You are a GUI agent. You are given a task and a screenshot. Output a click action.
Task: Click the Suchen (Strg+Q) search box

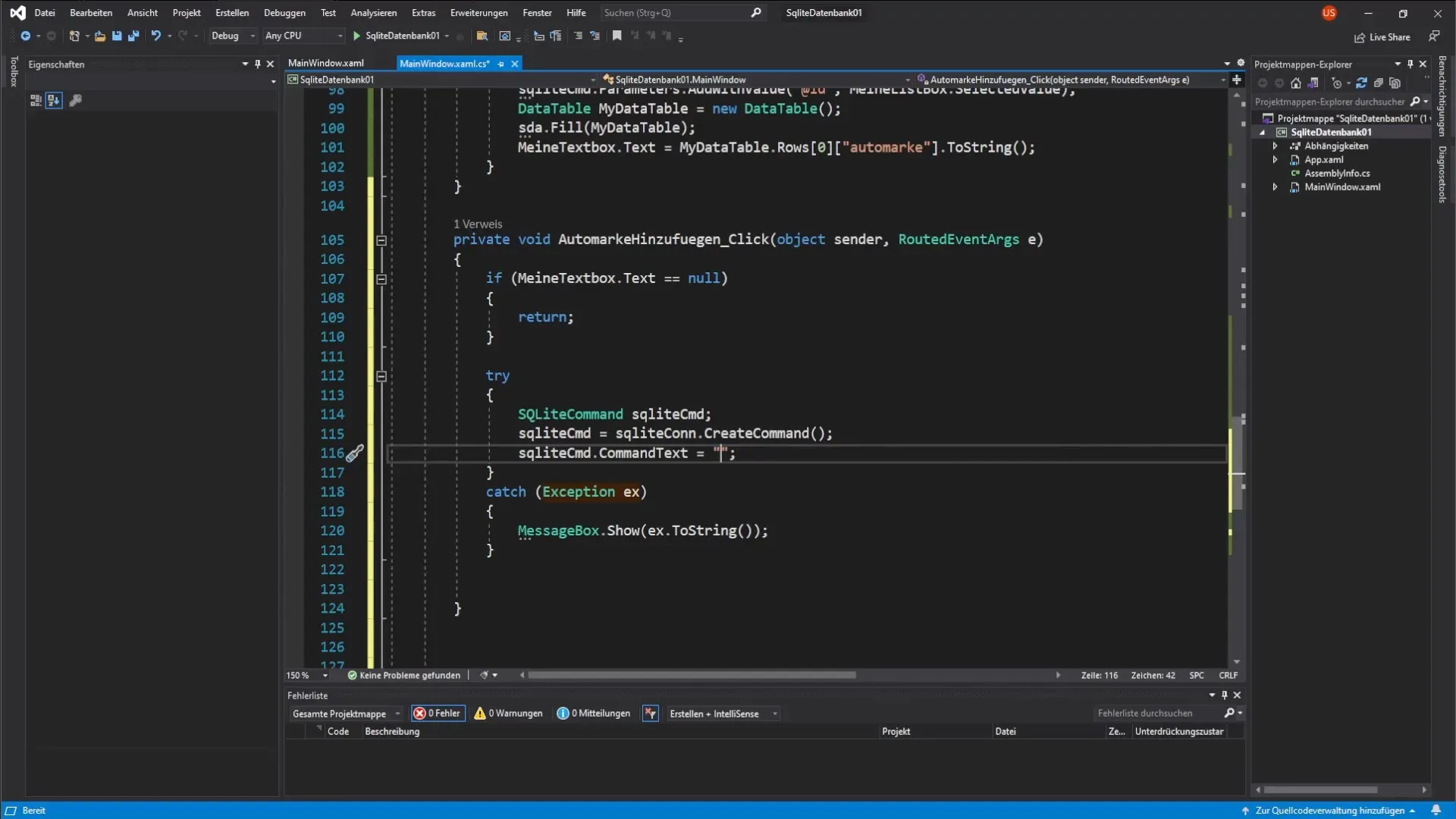tap(682, 13)
